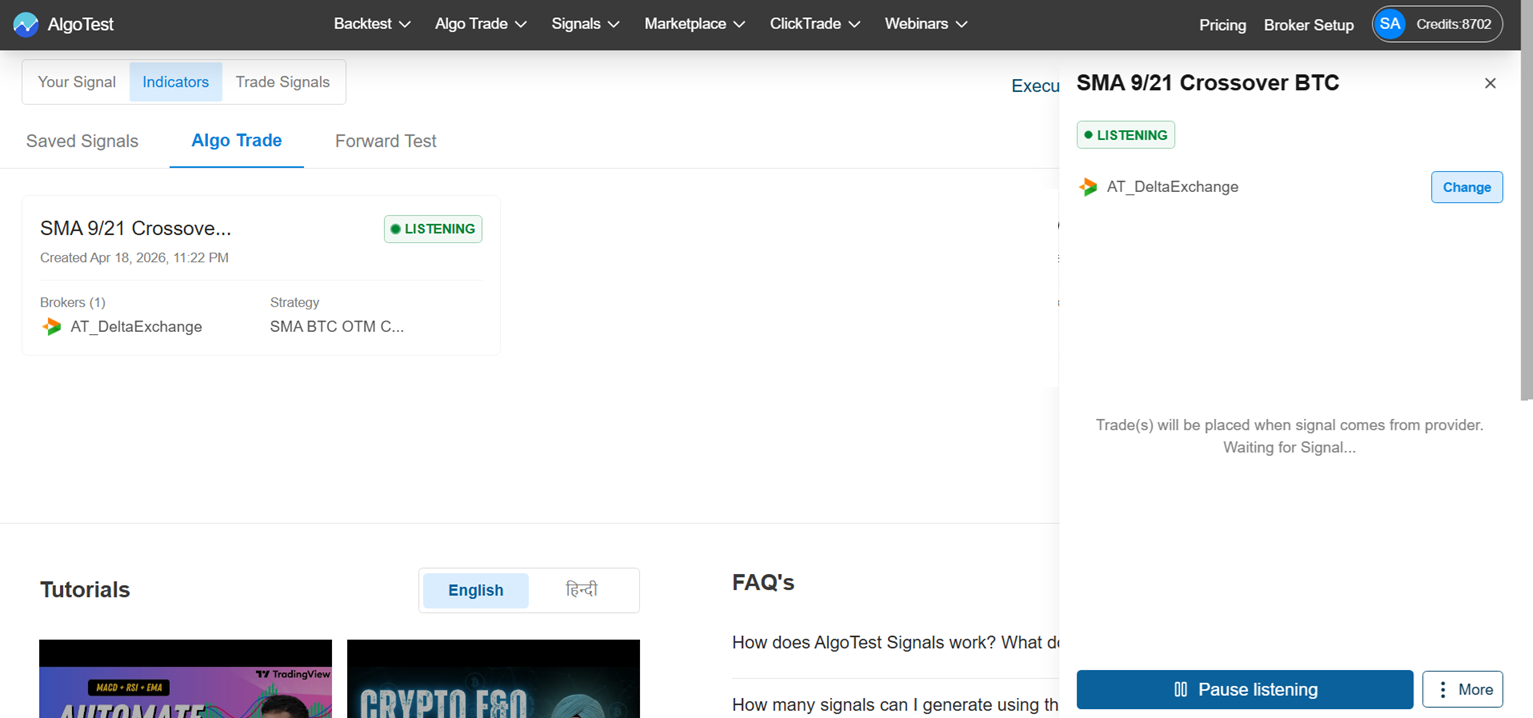This screenshot has height=718, width=1533.
Task: Click the LISTENING status badge on card
Action: [x=433, y=229]
